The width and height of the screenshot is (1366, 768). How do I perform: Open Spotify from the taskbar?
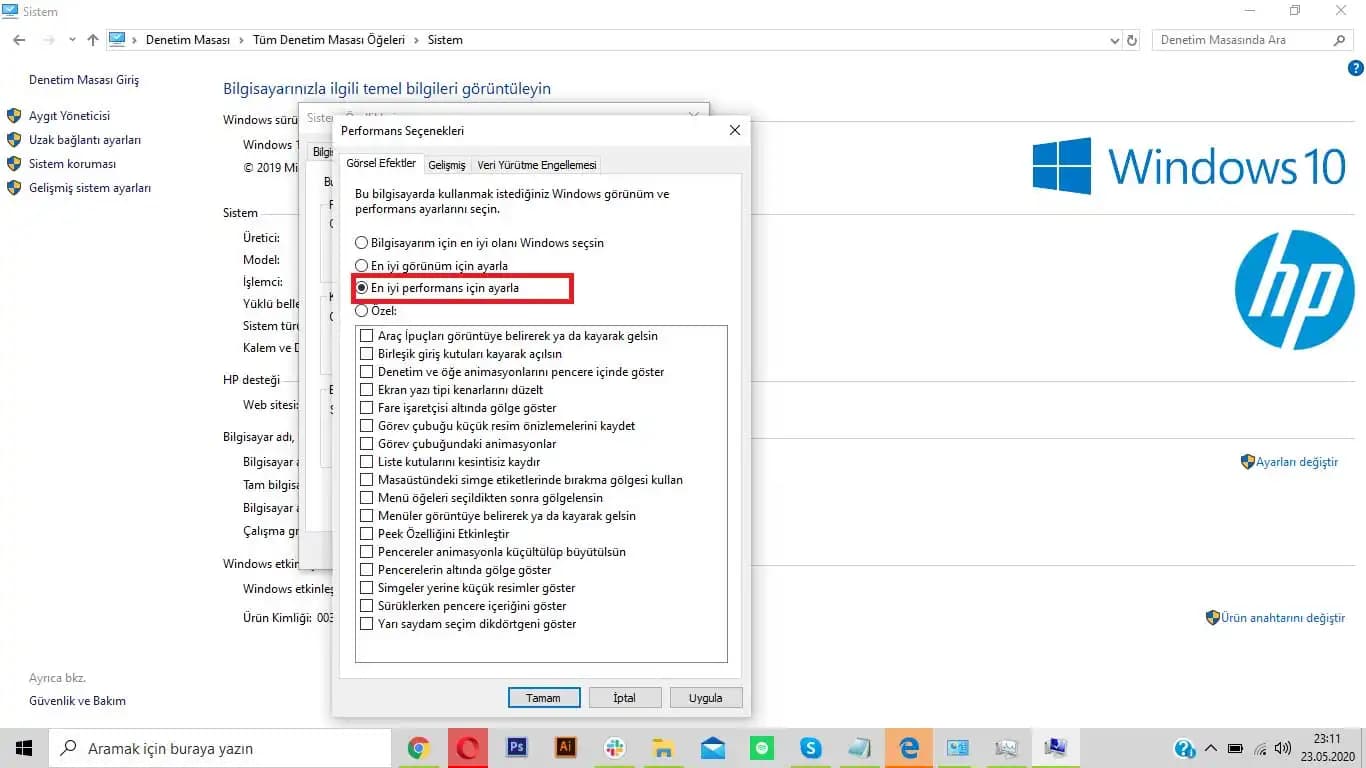762,748
